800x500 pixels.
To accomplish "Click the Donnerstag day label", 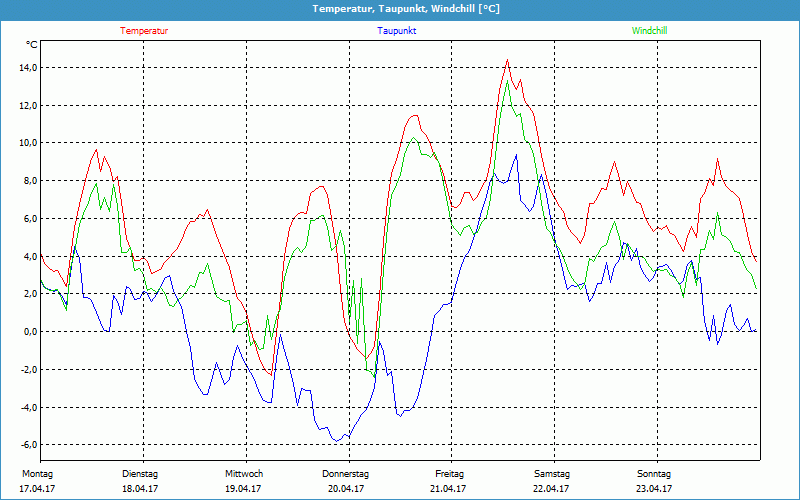I will coord(345,474).
